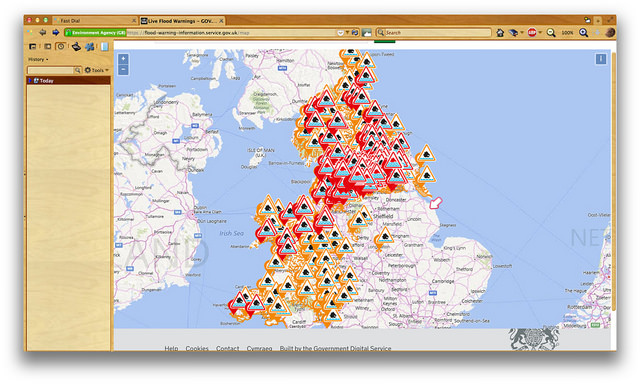Screen dimensions: 640x384
Task: Open the map info button
Action: tap(600, 59)
